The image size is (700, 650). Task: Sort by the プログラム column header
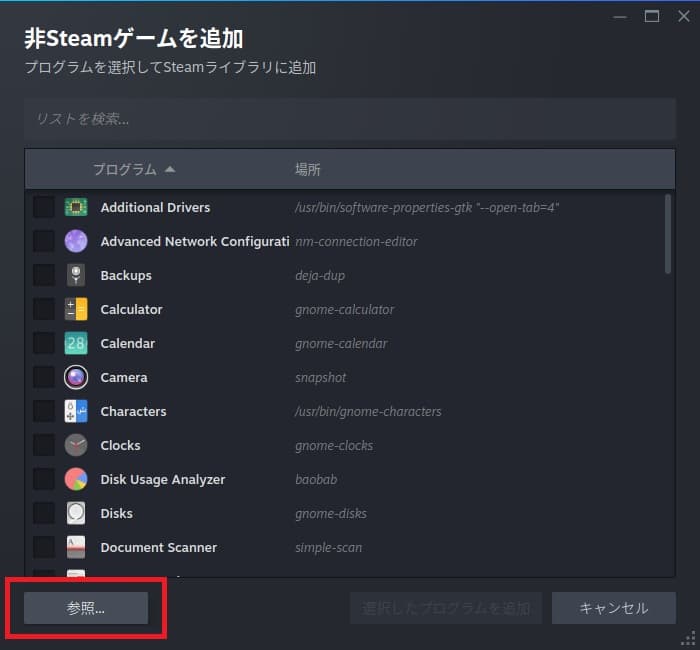134,169
